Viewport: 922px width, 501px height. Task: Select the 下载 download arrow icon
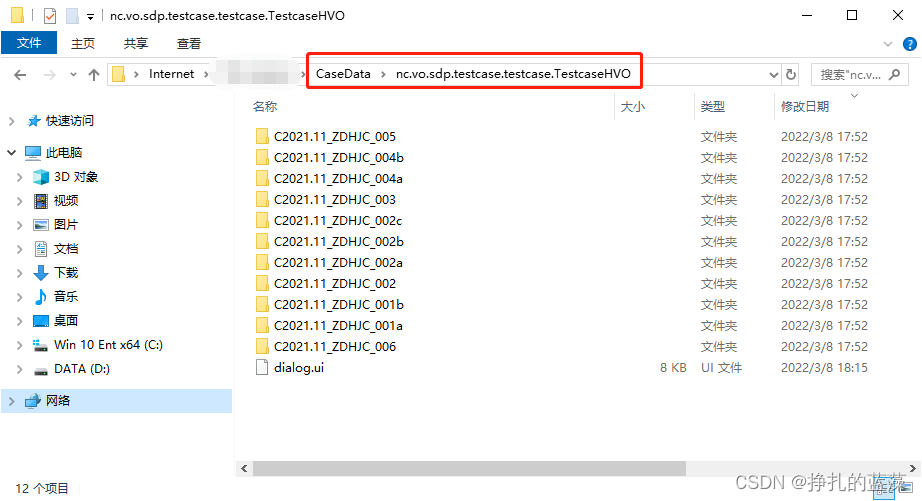pyautogui.click(x=41, y=273)
